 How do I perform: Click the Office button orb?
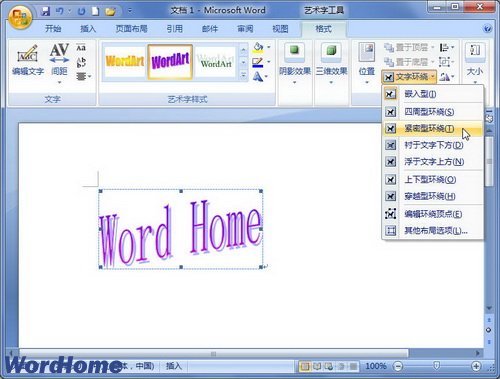click(20, 17)
